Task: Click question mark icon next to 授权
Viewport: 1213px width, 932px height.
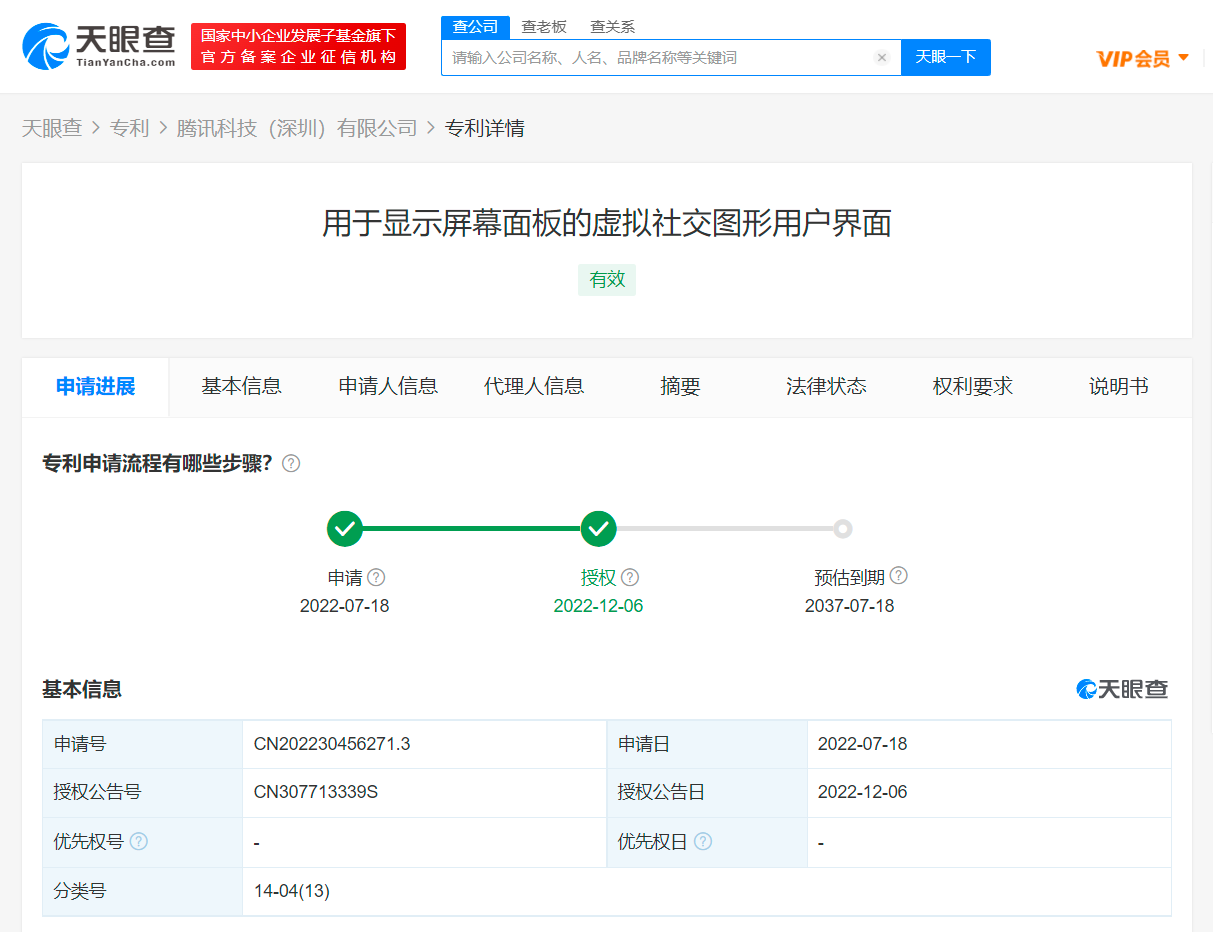Action: 630,578
